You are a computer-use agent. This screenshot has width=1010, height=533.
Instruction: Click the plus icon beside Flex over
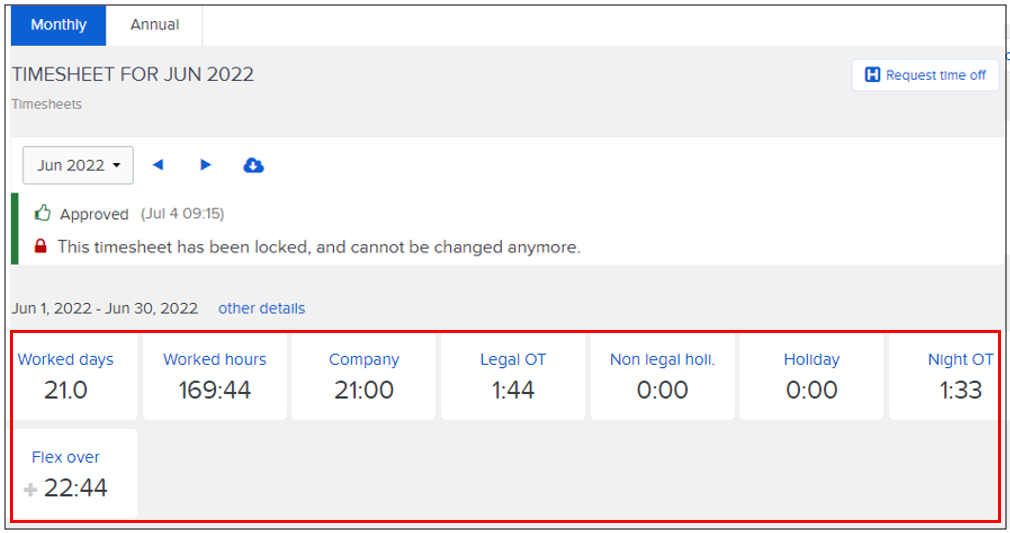30,489
